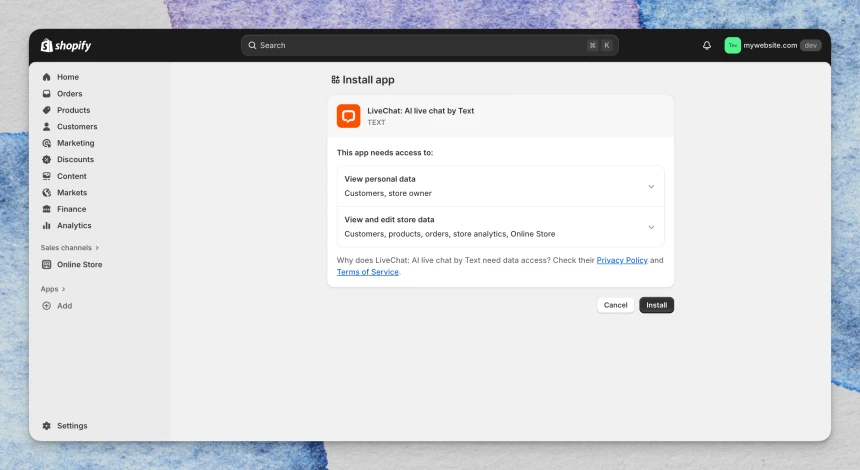Open Discounts page
Screen dimensions: 860x470
[76, 160]
